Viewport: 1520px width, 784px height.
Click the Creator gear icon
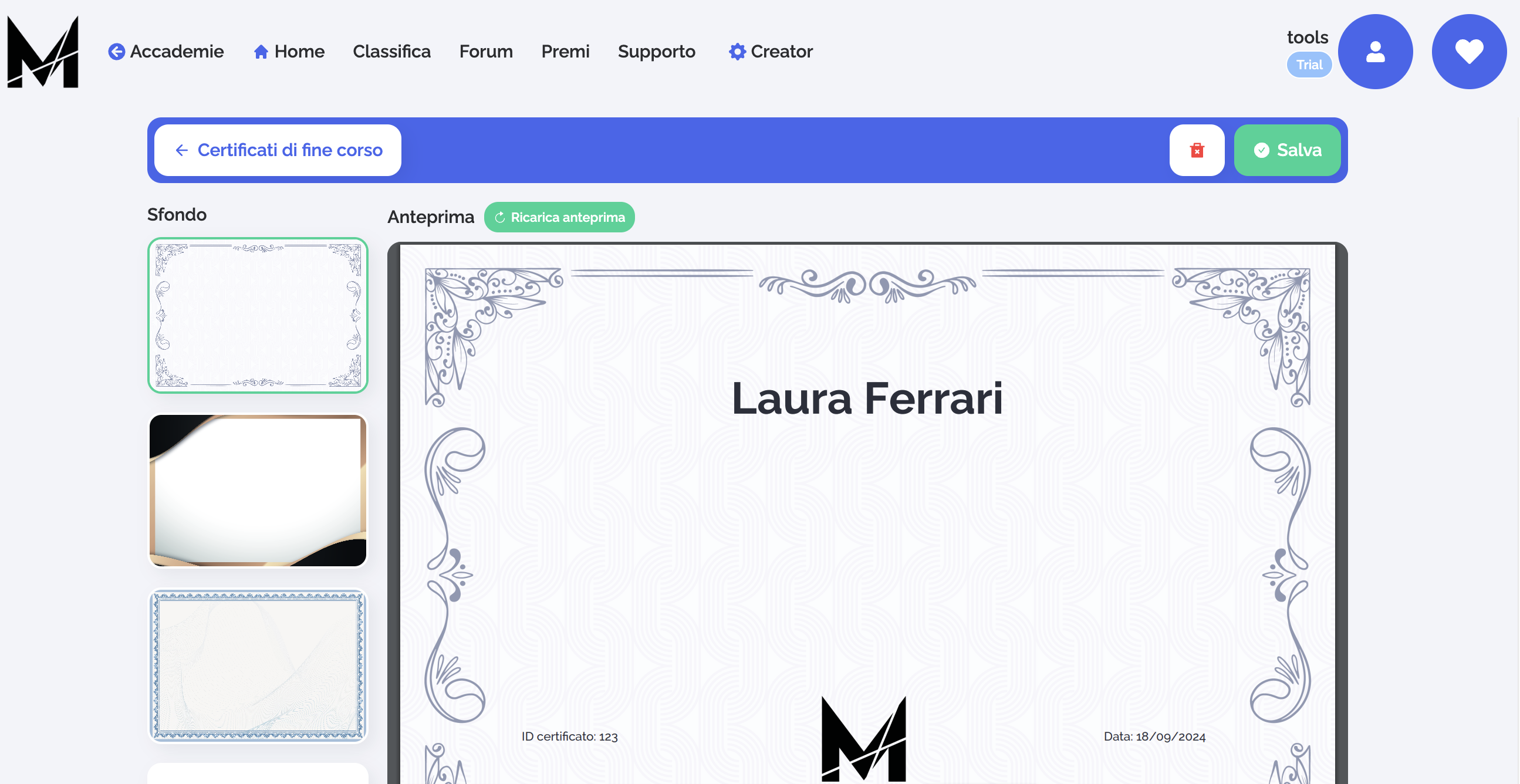pos(737,52)
